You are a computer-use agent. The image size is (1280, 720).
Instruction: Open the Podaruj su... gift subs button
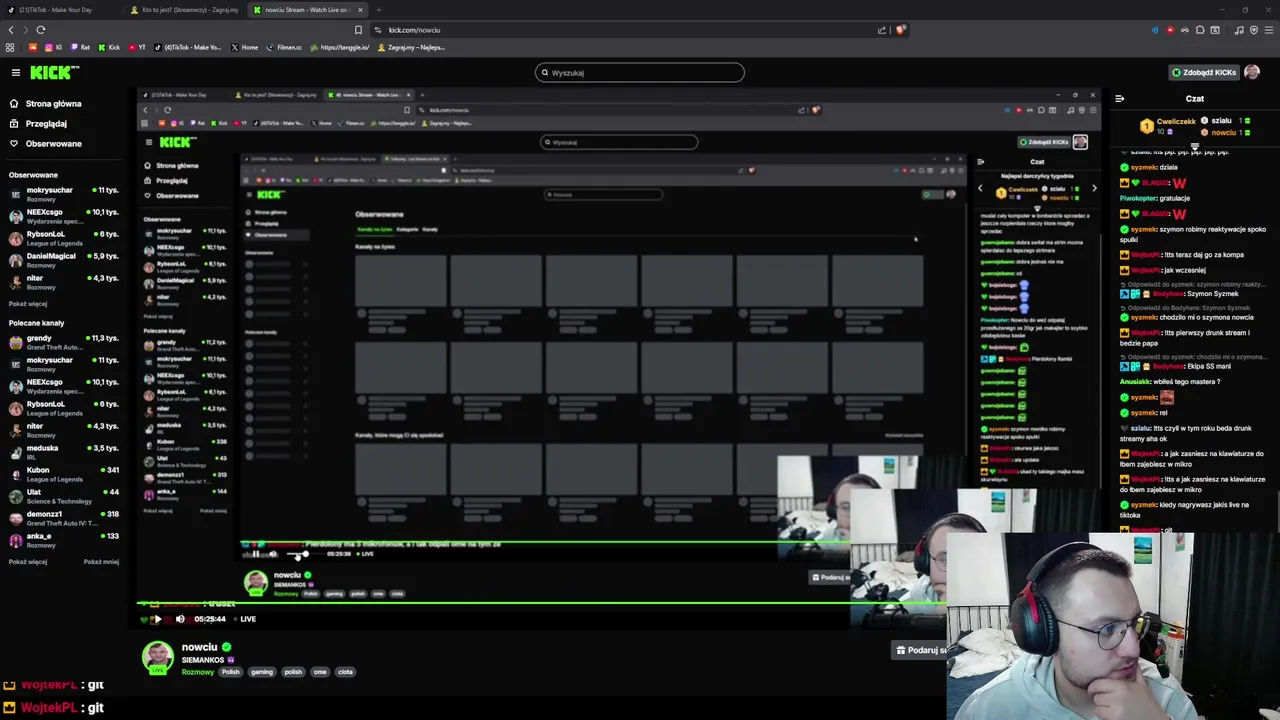tap(920, 650)
